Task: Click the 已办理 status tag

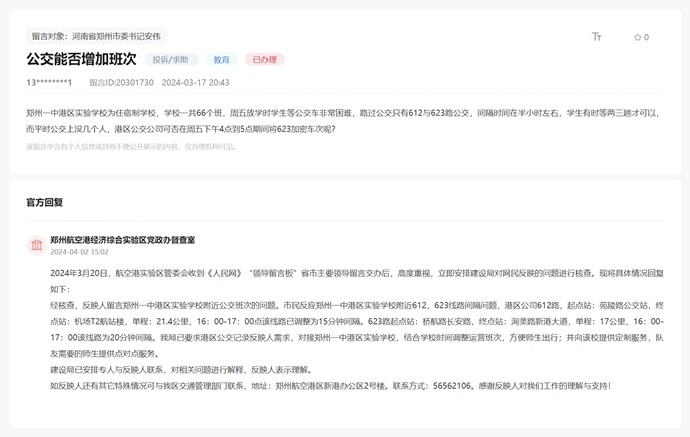Action: [x=264, y=60]
